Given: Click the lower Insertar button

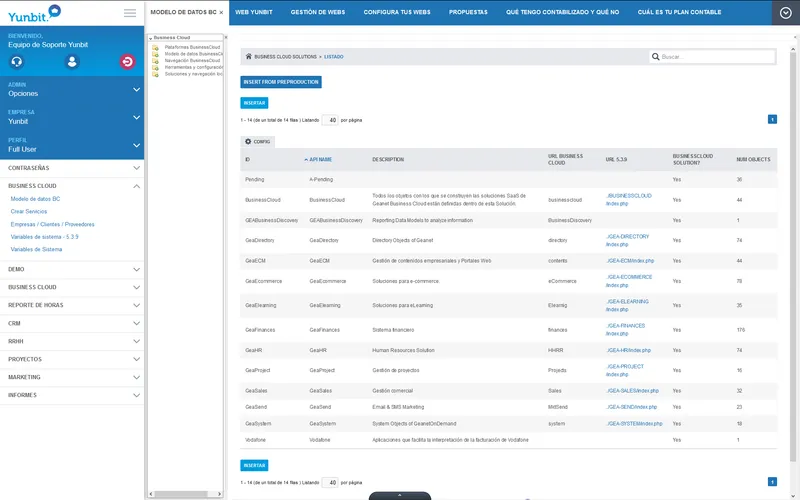Looking at the screenshot, I should click(x=254, y=465).
